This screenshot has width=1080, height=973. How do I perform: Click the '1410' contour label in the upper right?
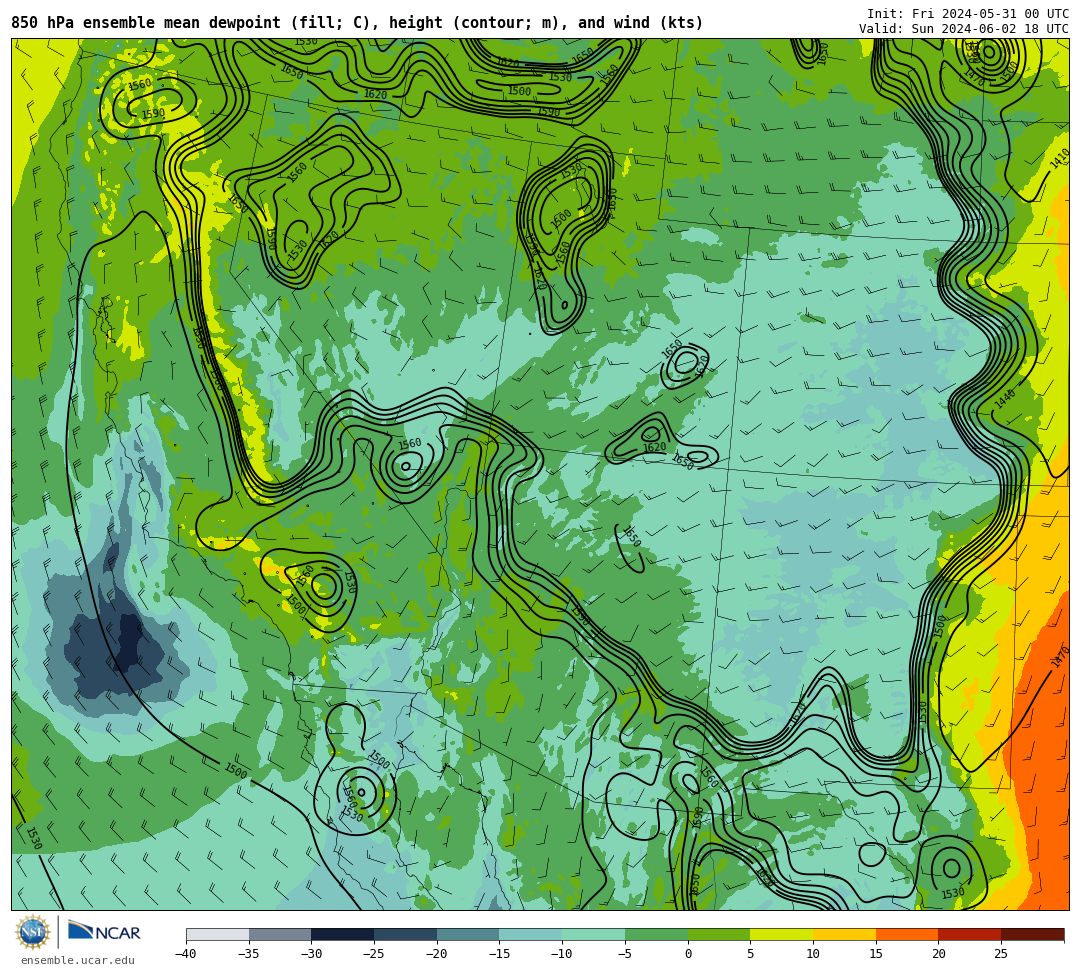(1059, 159)
